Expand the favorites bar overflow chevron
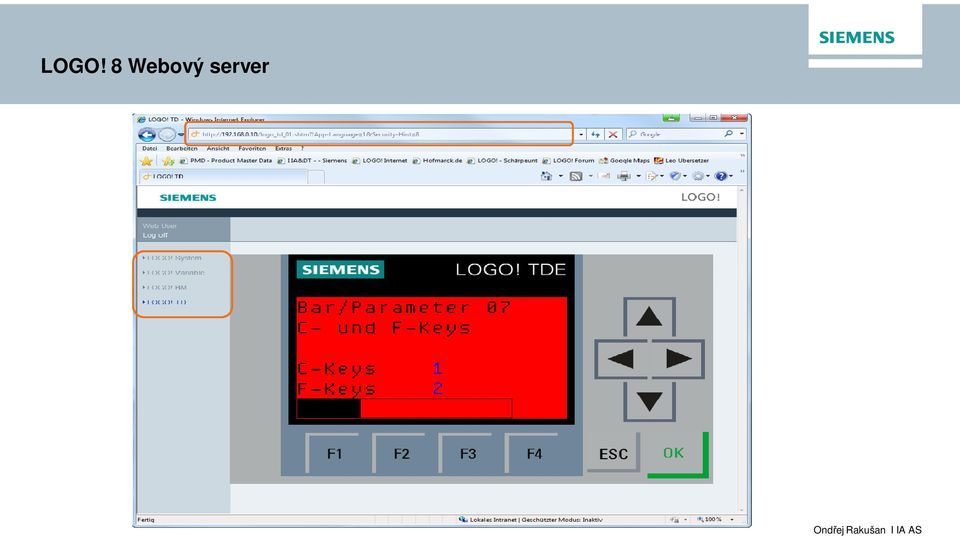 742,157
